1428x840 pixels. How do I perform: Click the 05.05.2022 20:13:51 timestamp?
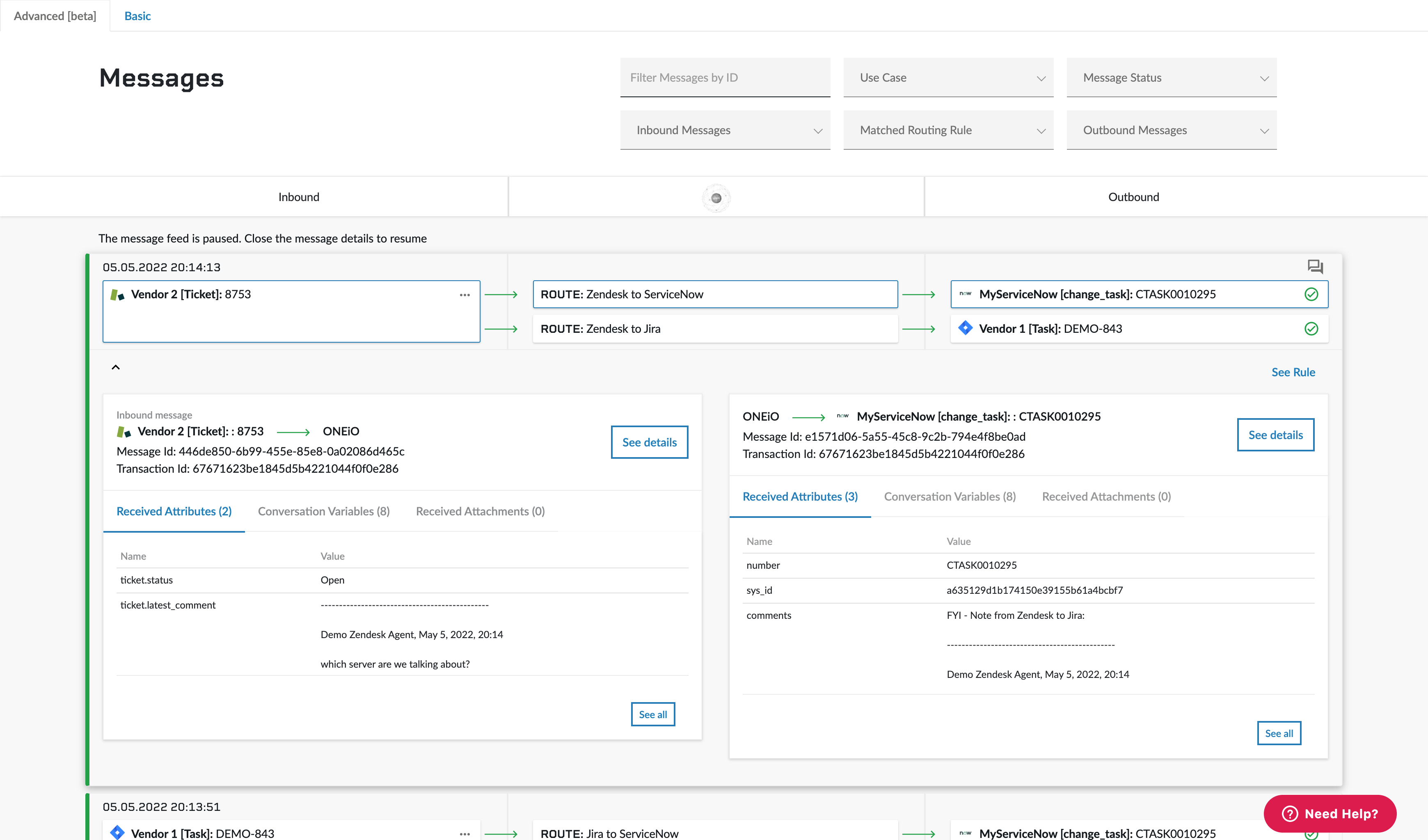click(162, 807)
